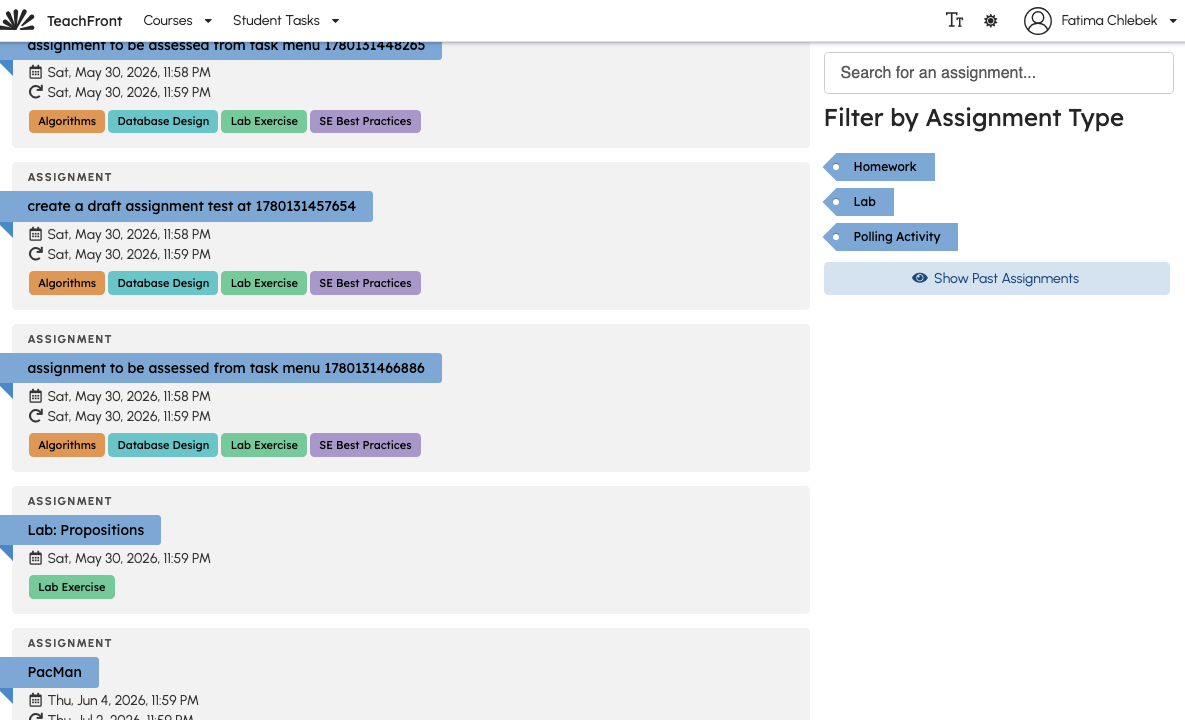This screenshot has width=1185, height=720.
Task: Click calendar icon on assignment 1780131466886 card
Action: (x=36, y=396)
